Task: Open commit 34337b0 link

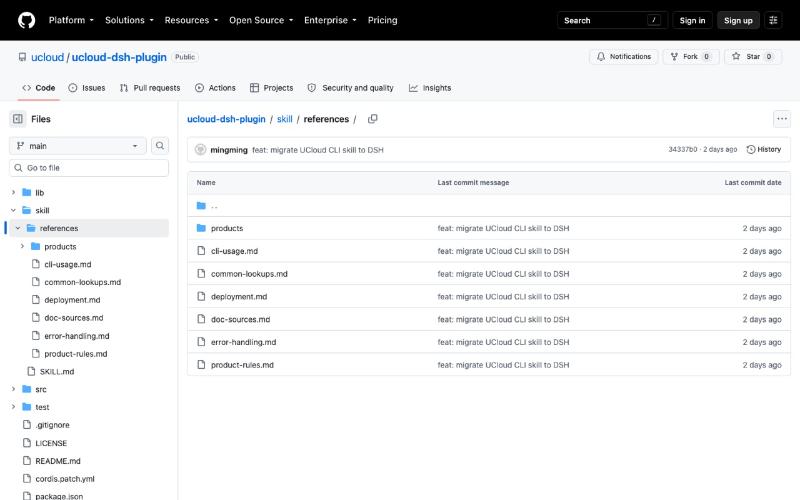Action: 682,149
